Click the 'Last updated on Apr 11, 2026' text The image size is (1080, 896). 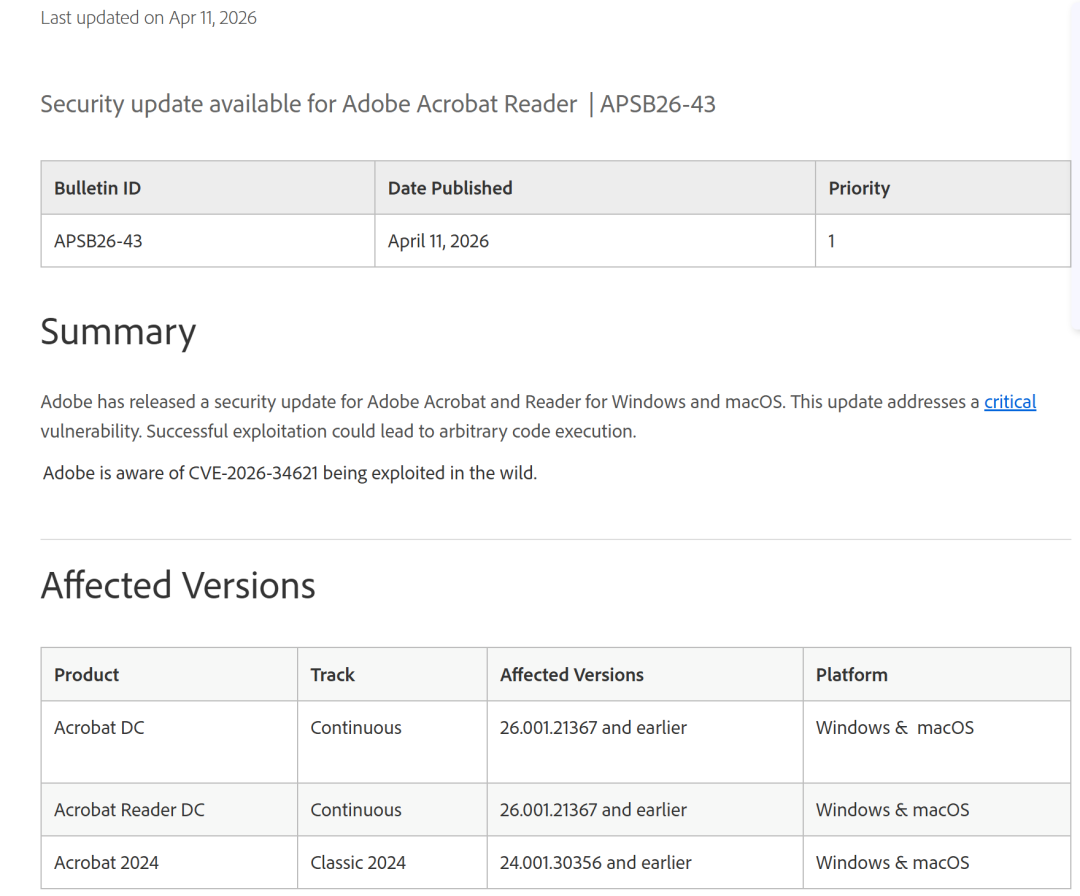[148, 18]
